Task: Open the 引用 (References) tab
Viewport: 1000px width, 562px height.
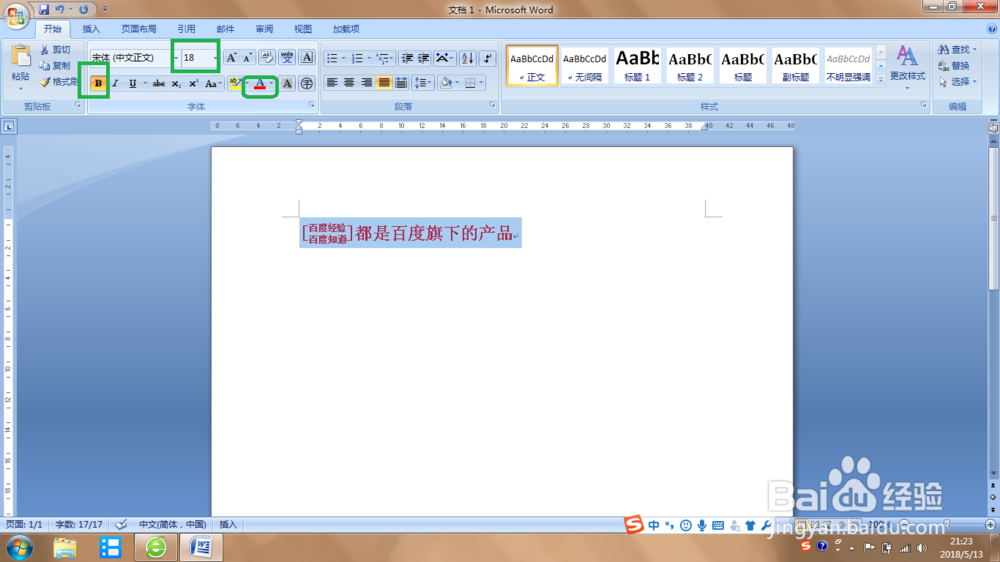Action: pos(186,29)
